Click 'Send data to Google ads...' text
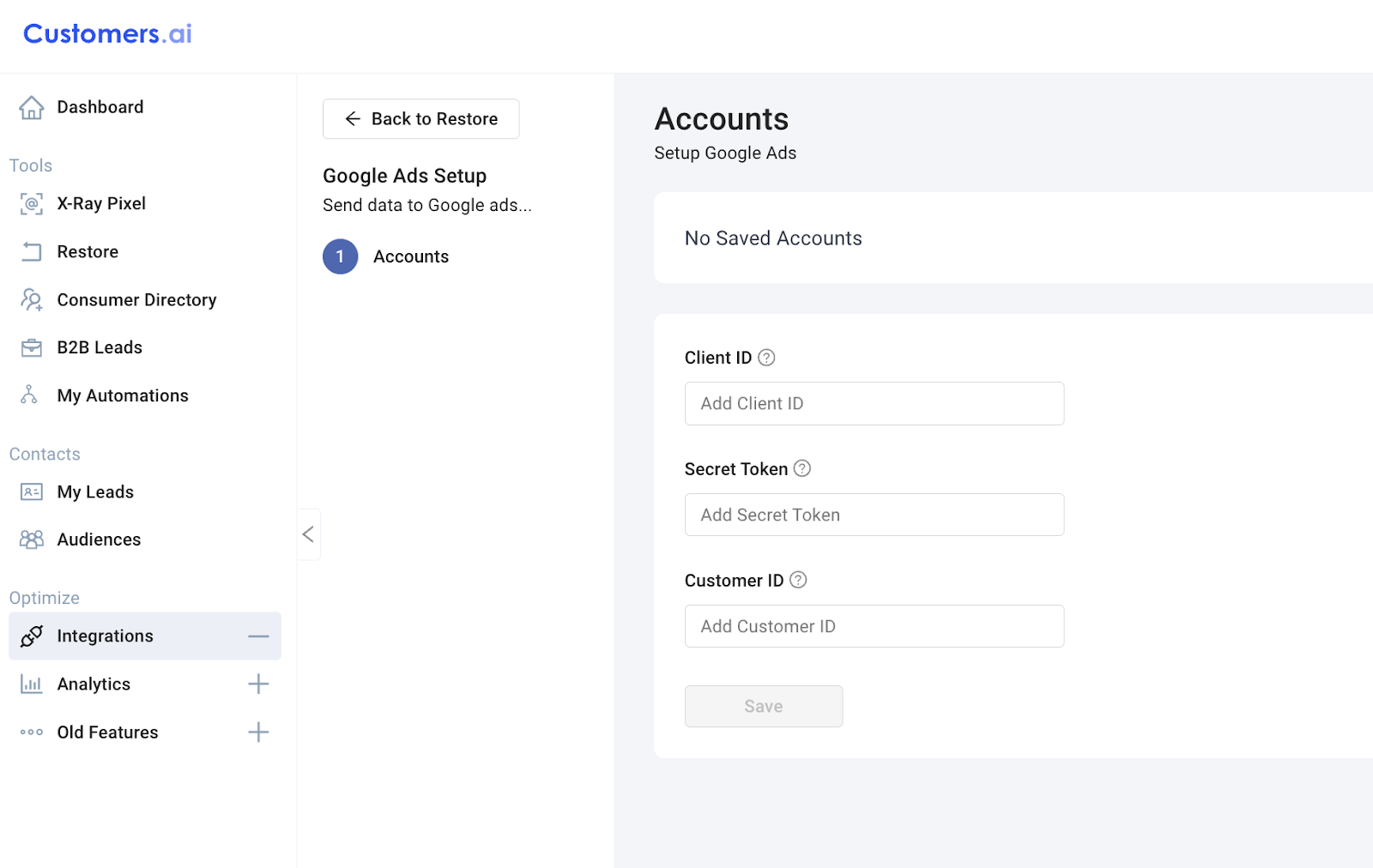The image size is (1373, 868). click(427, 205)
